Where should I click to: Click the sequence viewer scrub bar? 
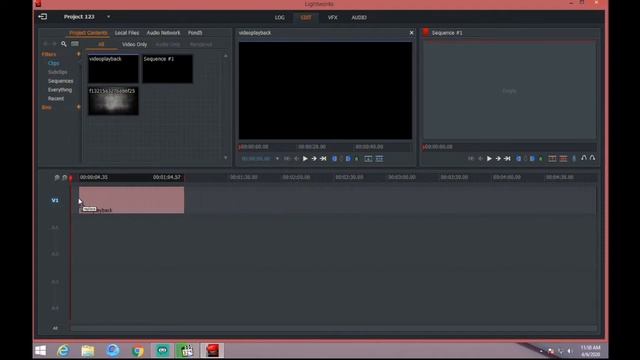(x=509, y=147)
